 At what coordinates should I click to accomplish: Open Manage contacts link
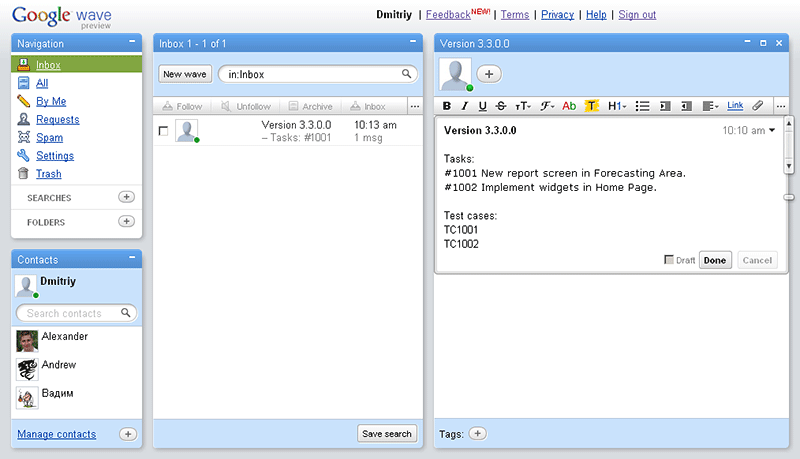(57, 434)
